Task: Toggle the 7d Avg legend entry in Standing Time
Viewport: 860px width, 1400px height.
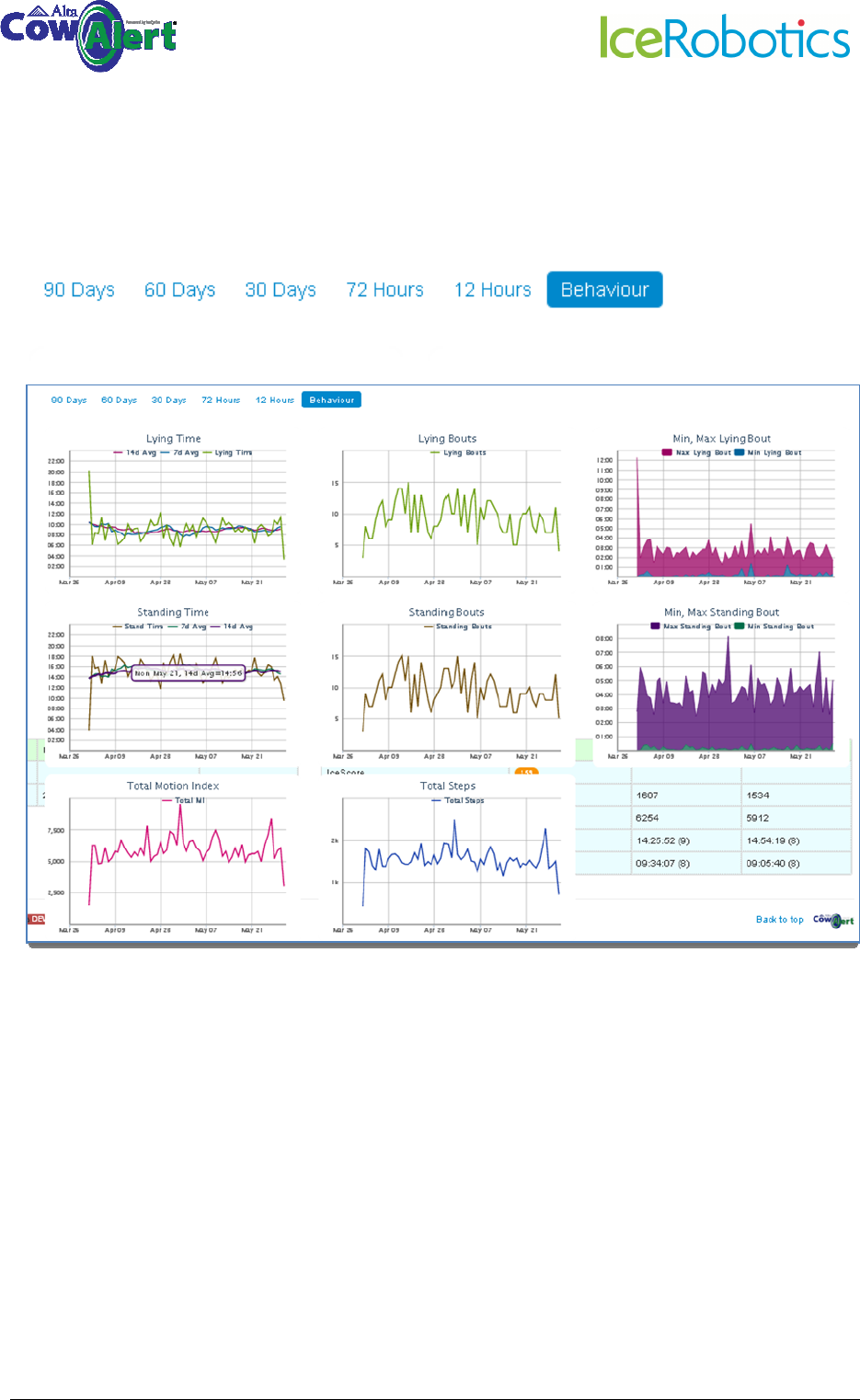Action: point(188,626)
